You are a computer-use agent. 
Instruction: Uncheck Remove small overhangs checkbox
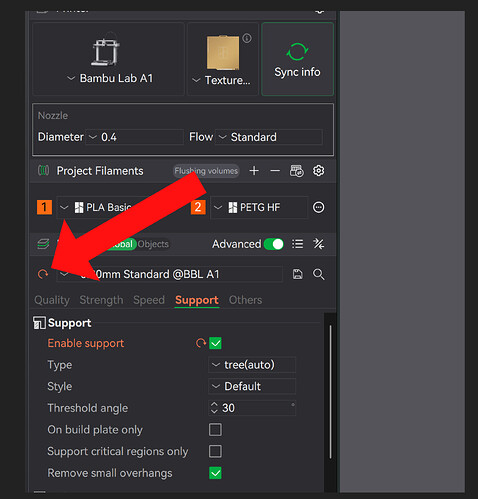215,473
